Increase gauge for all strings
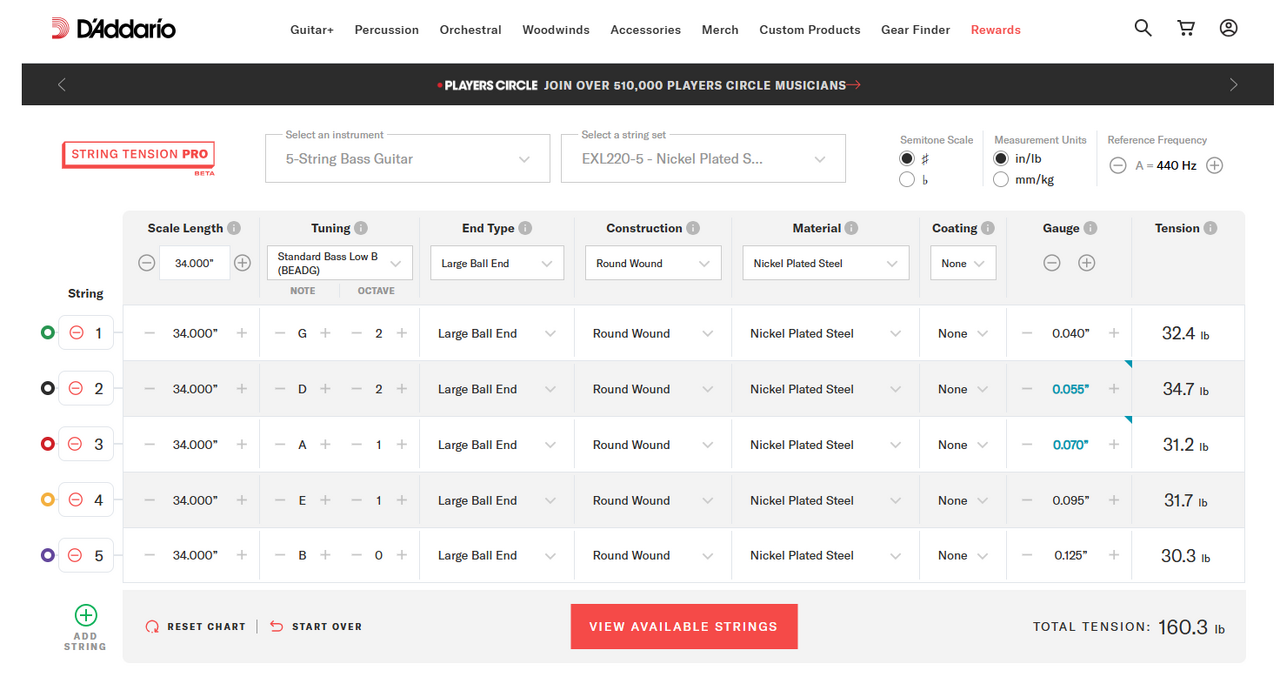1280x677 pixels. coord(1087,263)
